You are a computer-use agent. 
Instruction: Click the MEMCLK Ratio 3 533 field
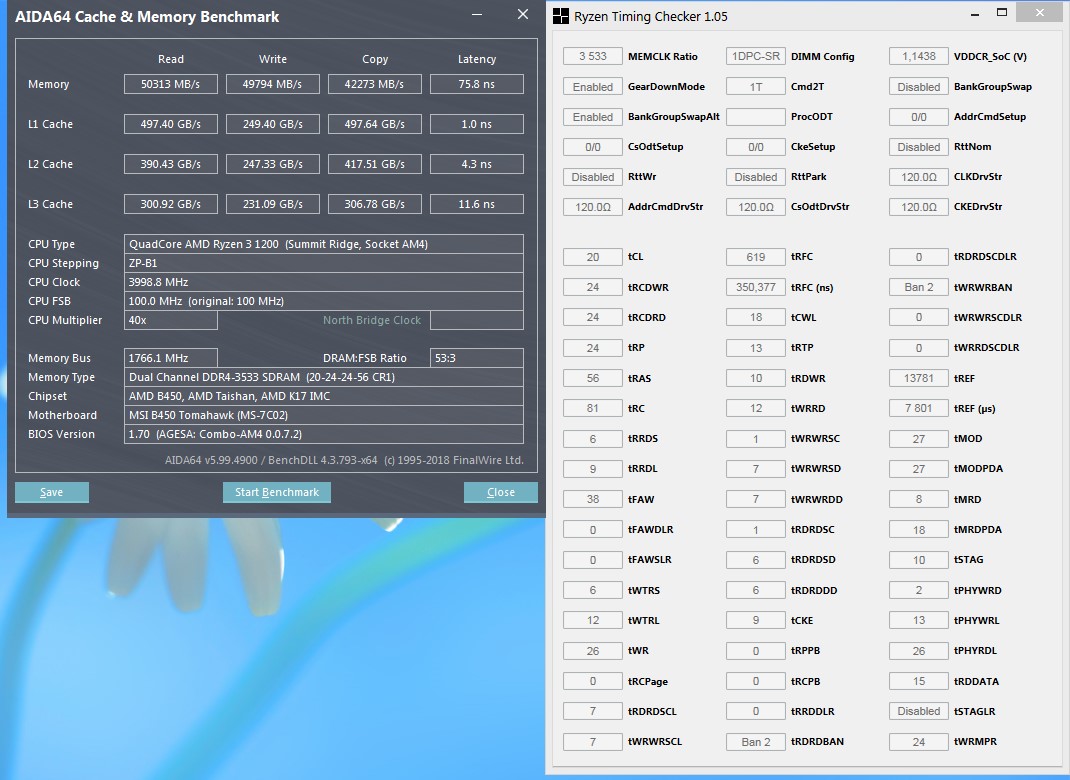pyautogui.click(x=592, y=56)
